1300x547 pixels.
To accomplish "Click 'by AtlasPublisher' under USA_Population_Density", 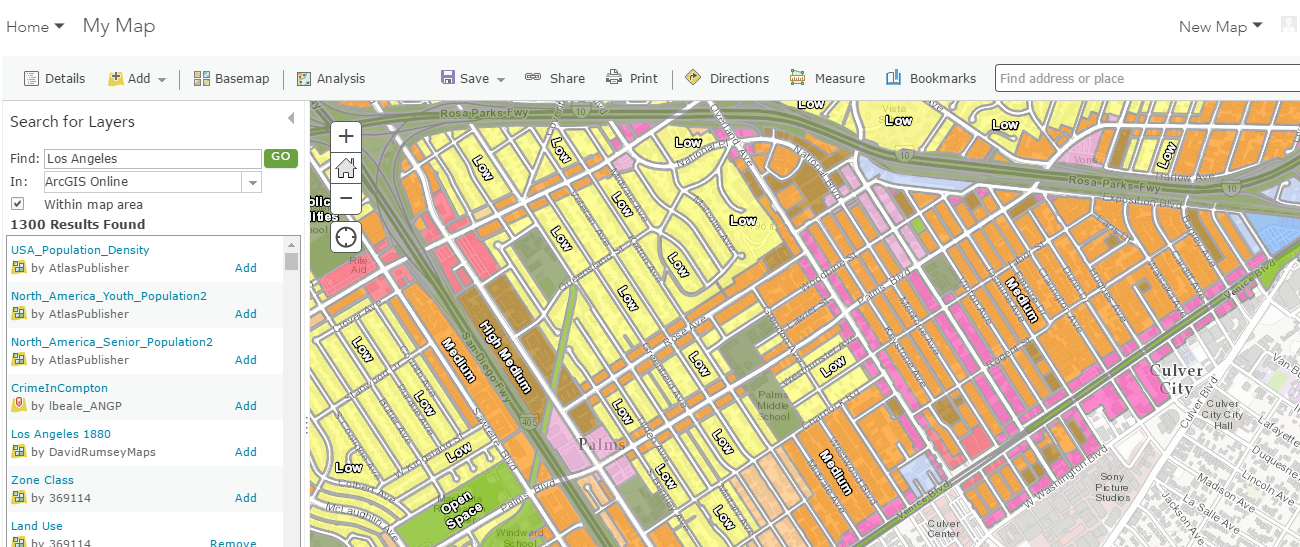I will pyautogui.click(x=80, y=268).
